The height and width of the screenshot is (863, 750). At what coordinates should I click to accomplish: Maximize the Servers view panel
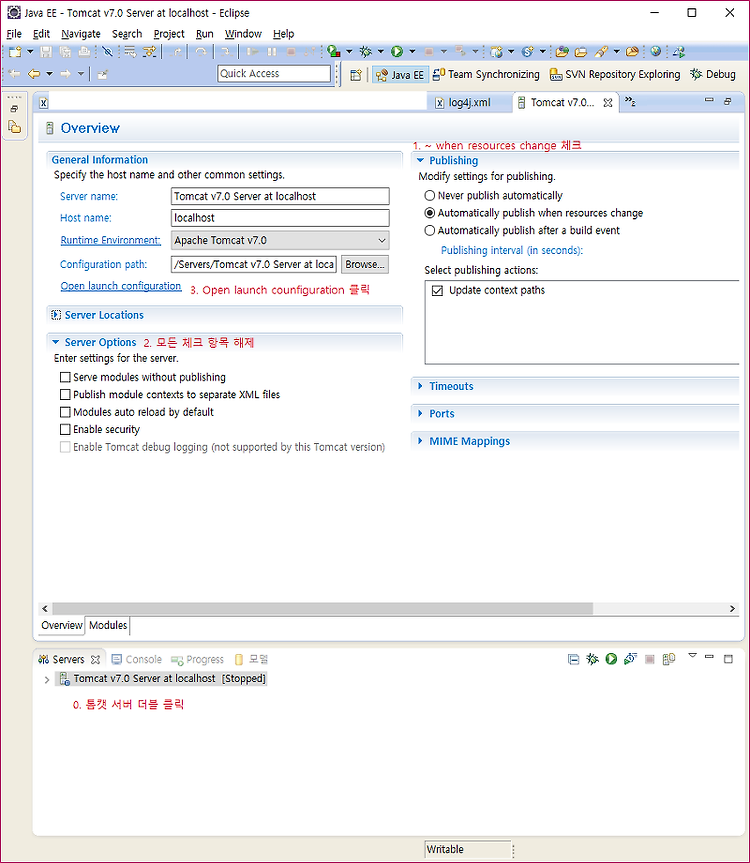pos(728,659)
